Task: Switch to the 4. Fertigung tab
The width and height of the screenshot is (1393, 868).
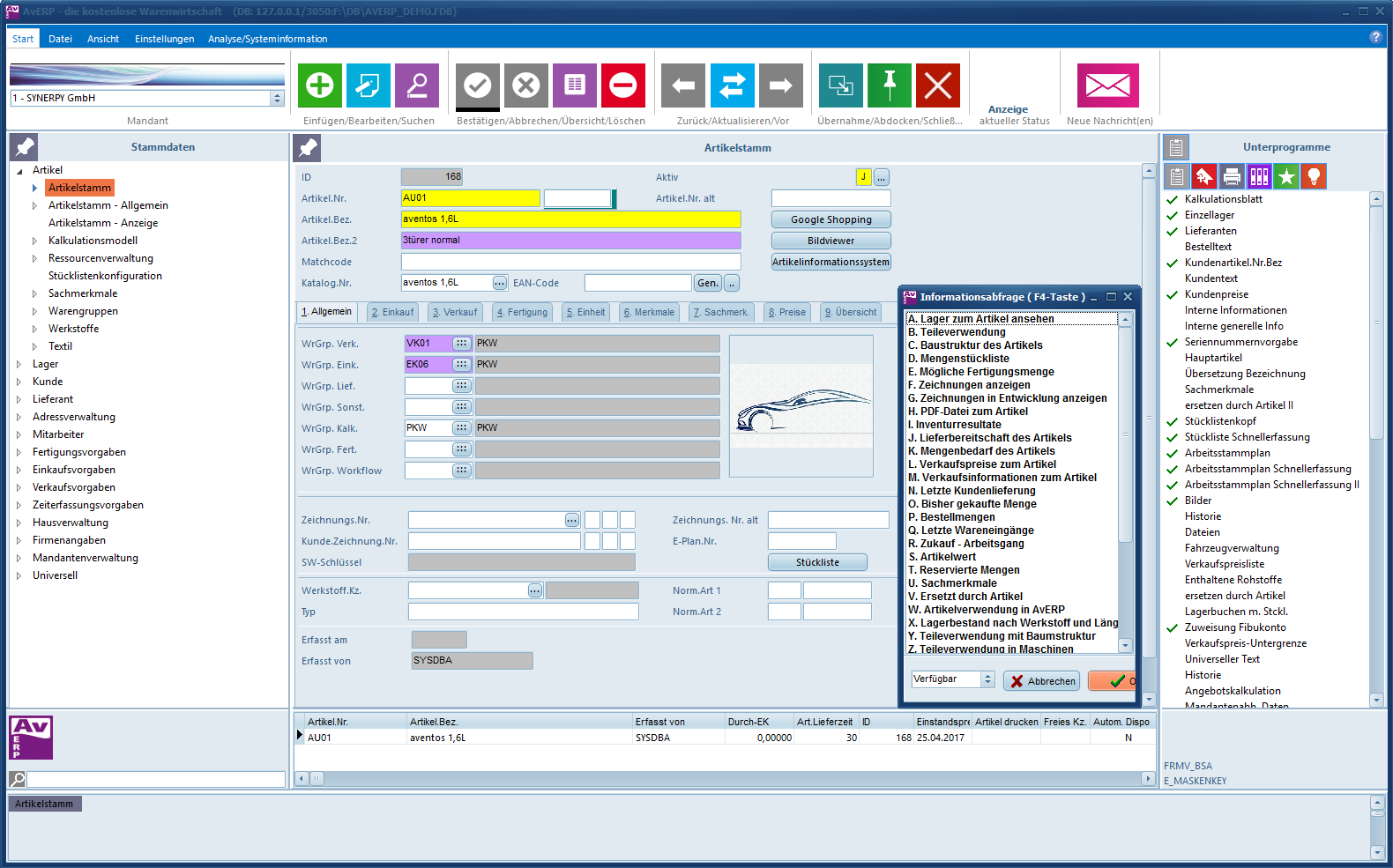Action: tap(522, 312)
